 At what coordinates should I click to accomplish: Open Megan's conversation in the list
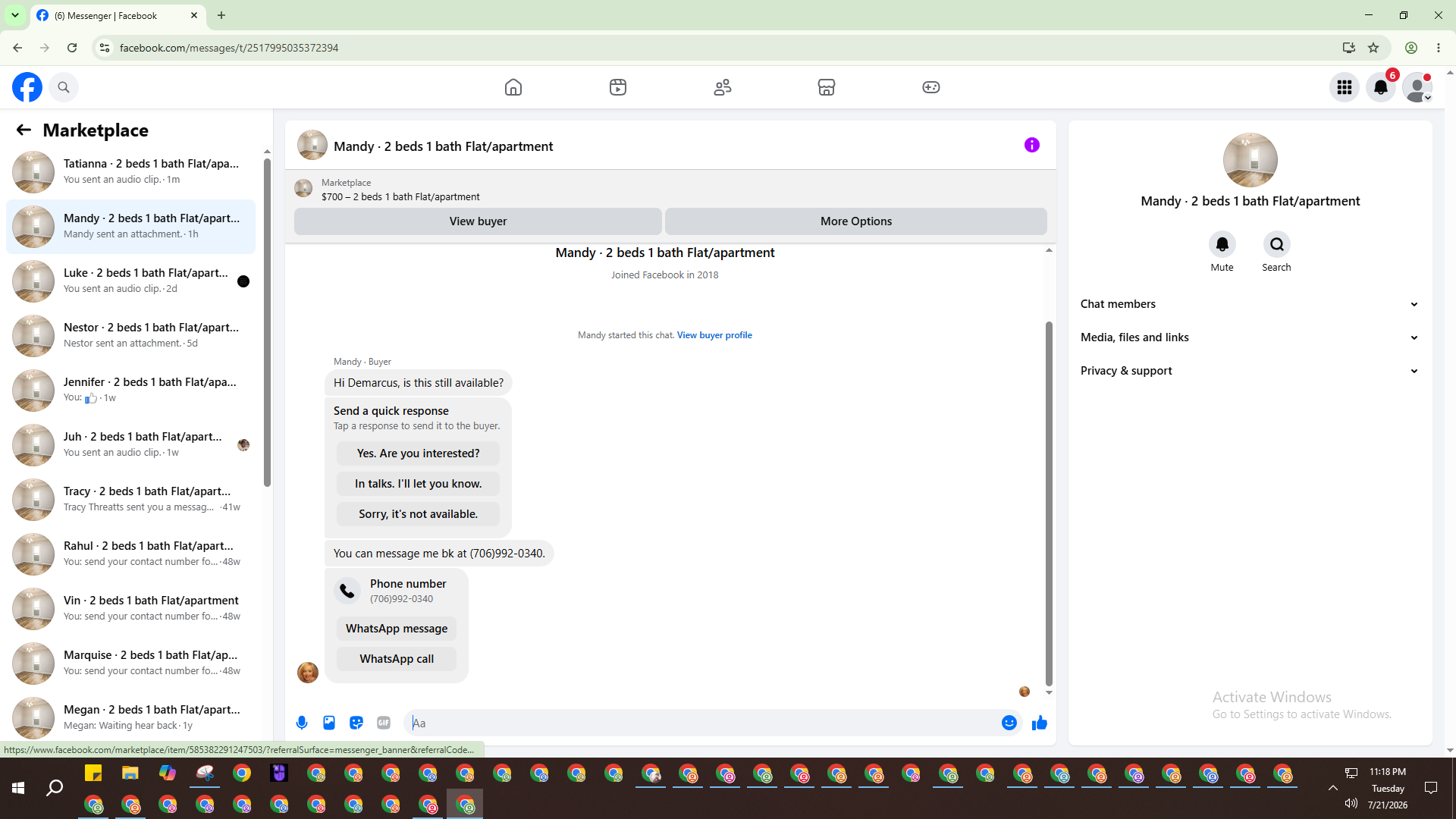click(130, 718)
